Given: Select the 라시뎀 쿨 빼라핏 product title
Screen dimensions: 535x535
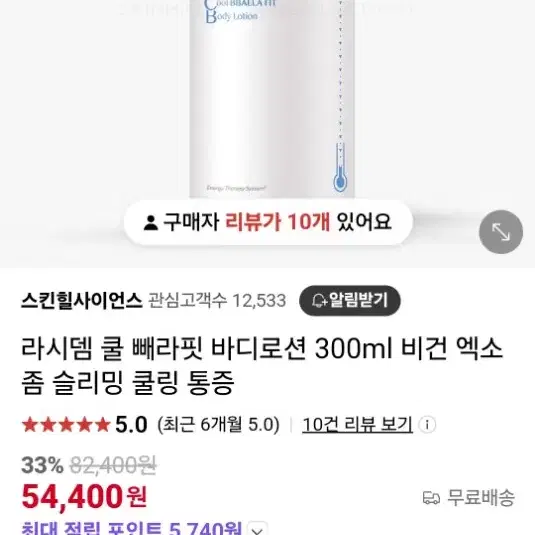Looking at the screenshot, I should pyautogui.click(x=262, y=365).
